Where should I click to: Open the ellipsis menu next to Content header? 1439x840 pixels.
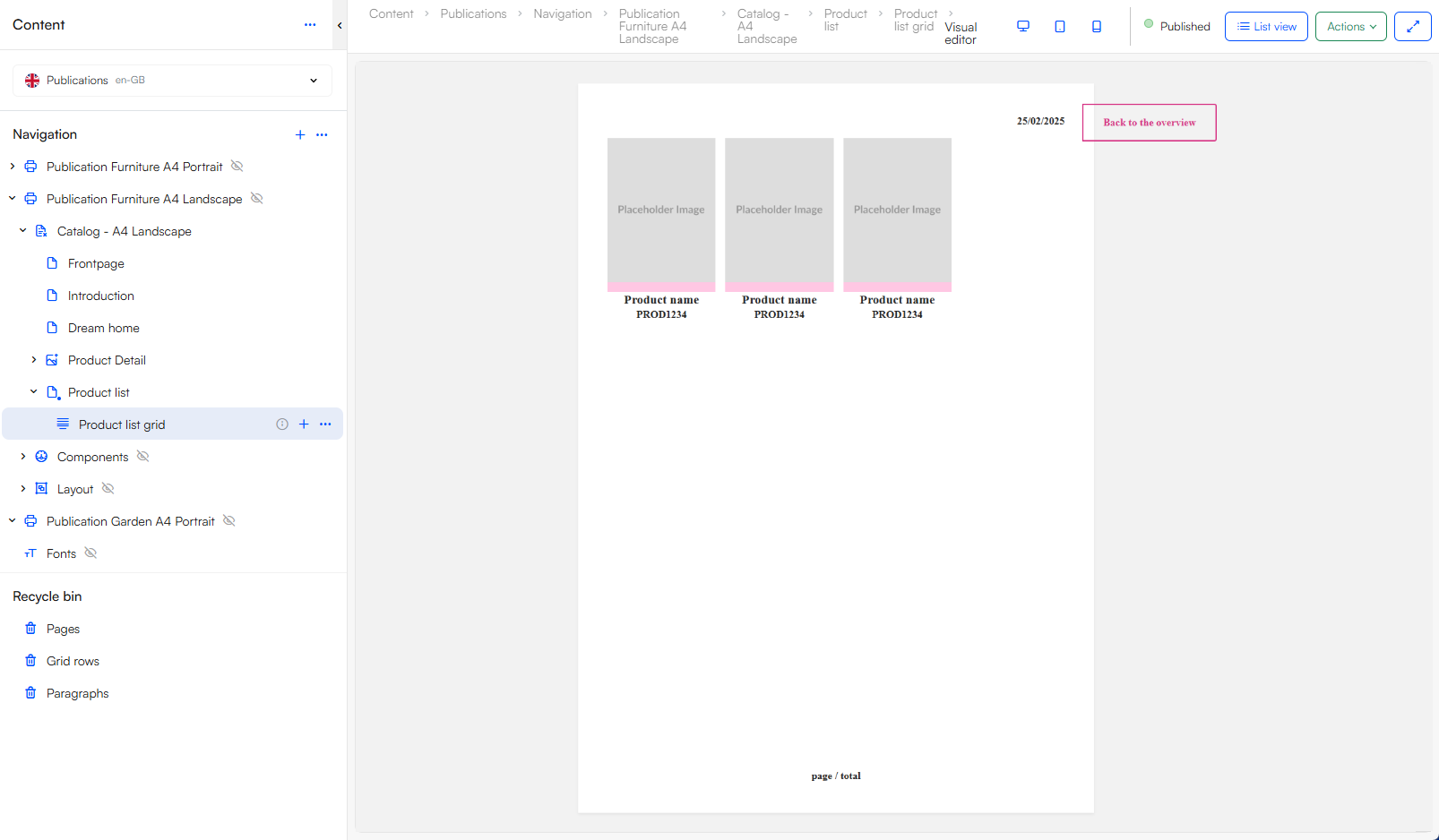310,25
